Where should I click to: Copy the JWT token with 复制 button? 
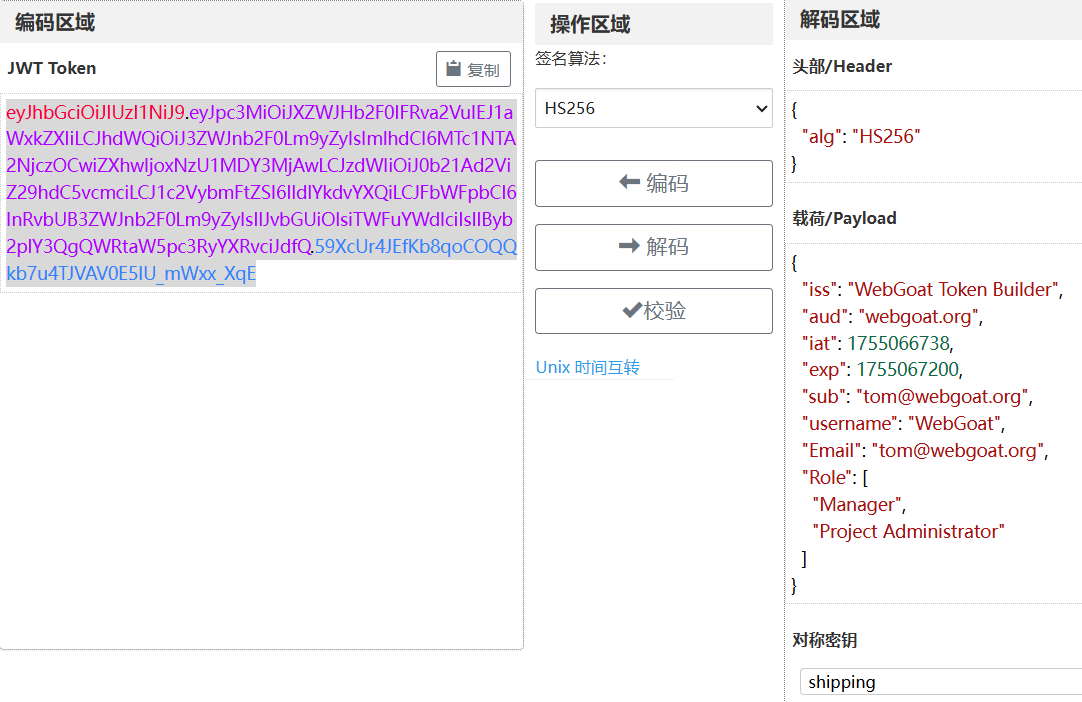point(473,69)
